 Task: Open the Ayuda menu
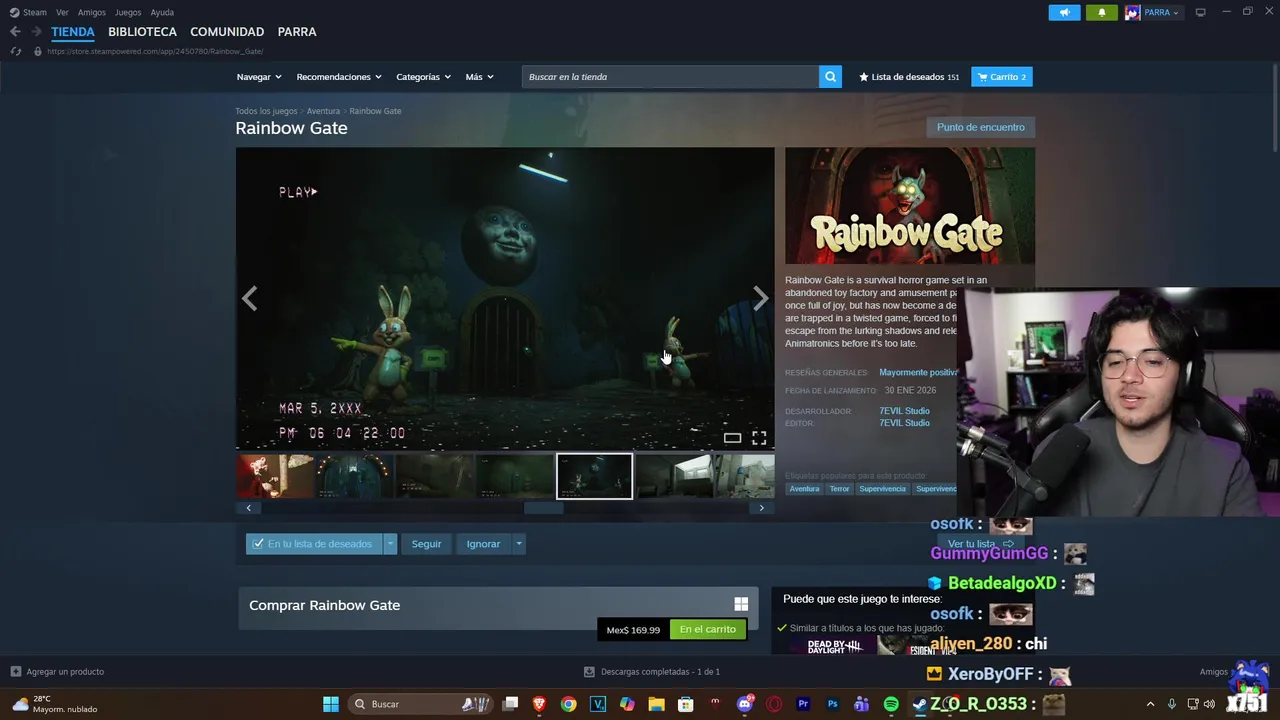(162, 12)
